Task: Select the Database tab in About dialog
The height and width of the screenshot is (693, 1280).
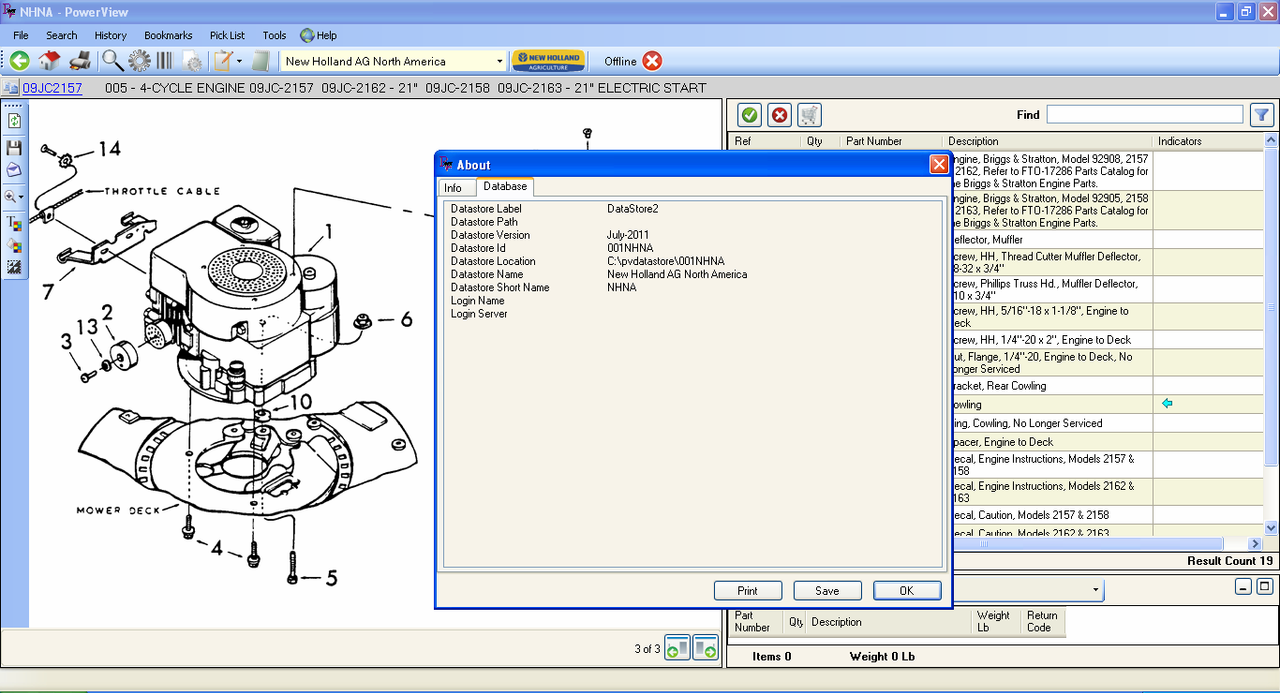Action: coord(504,187)
